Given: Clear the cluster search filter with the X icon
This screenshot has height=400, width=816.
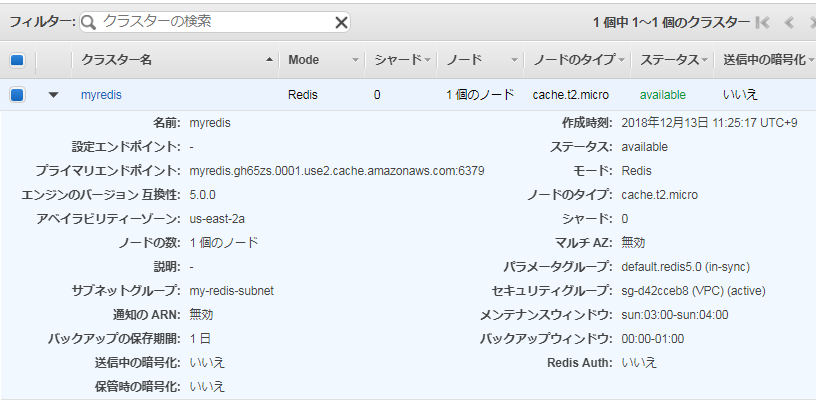Looking at the screenshot, I should (x=341, y=22).
